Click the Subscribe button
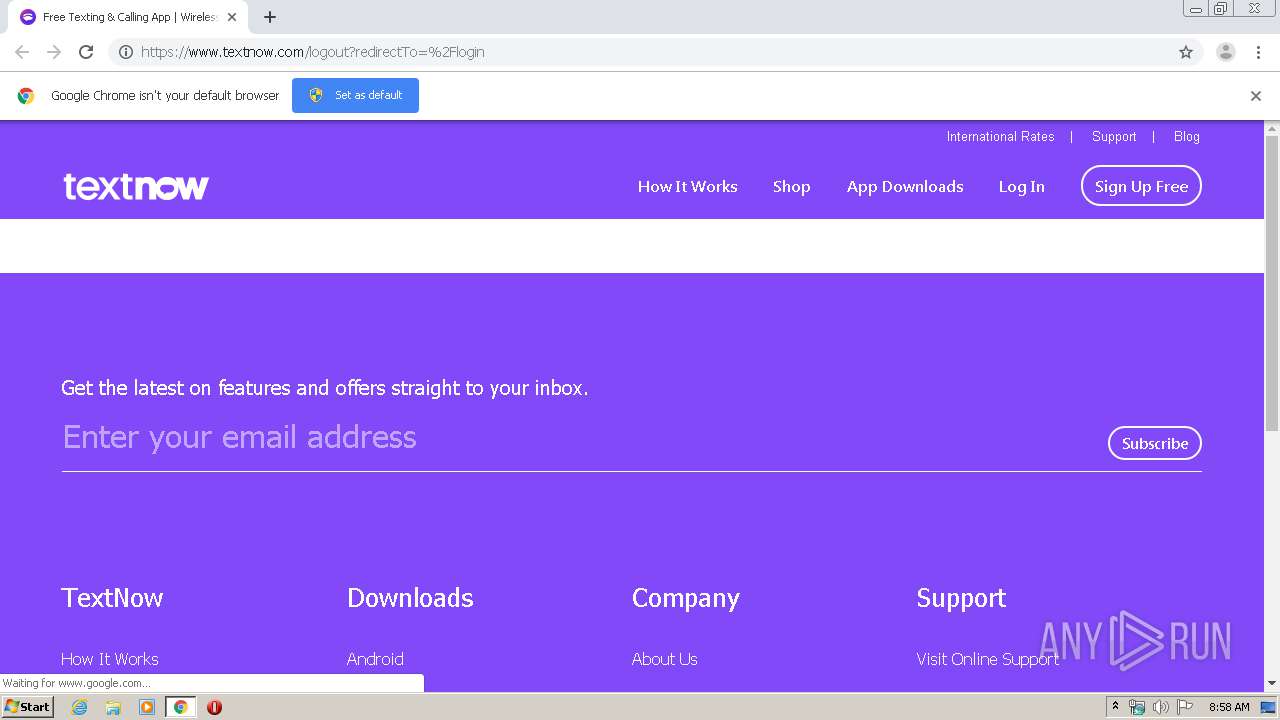 pos(1155,443)
